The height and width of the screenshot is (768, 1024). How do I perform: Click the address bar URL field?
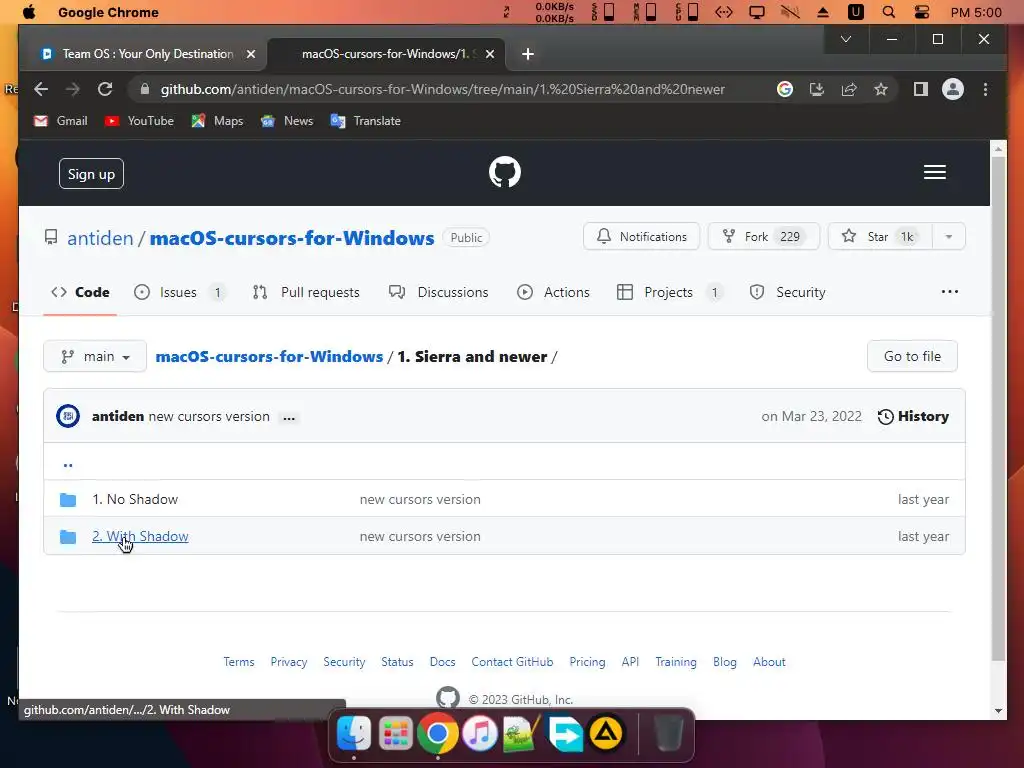click(443, 89)
